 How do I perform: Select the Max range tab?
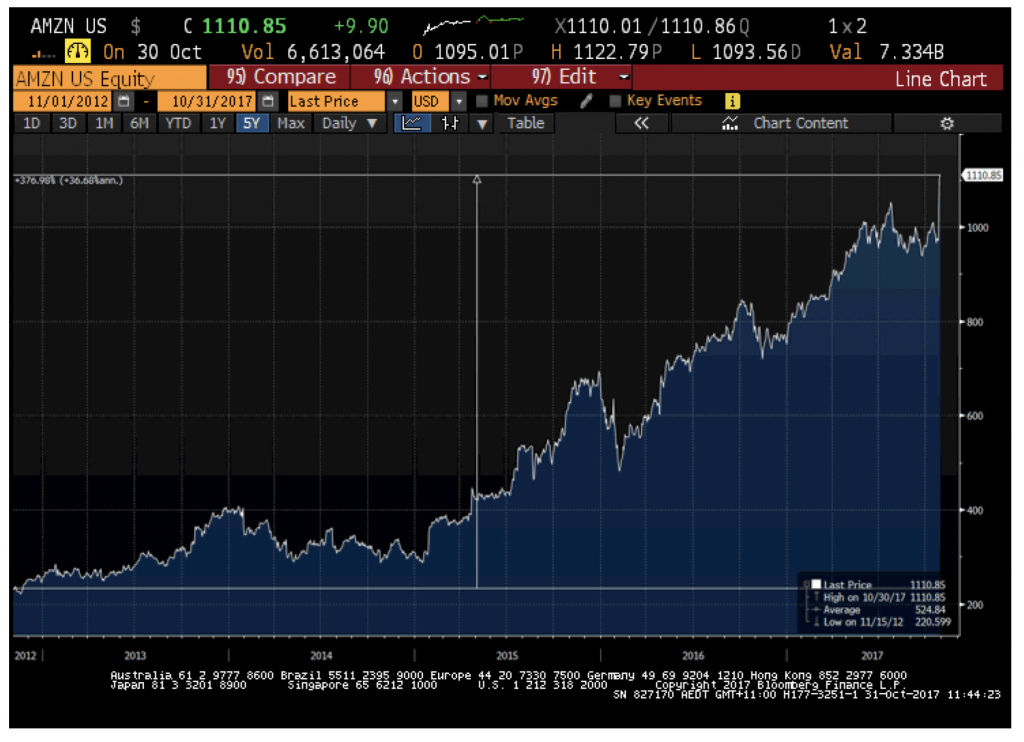point(291,123)
